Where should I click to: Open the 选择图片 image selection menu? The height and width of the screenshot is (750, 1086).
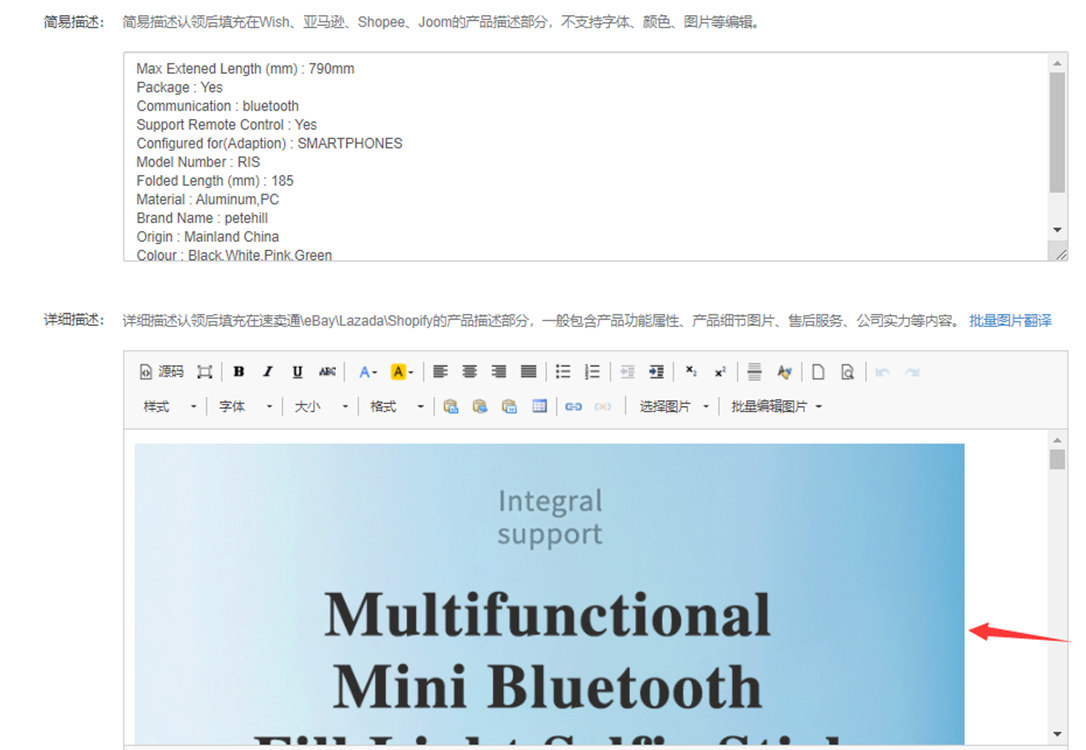(674, 407)
